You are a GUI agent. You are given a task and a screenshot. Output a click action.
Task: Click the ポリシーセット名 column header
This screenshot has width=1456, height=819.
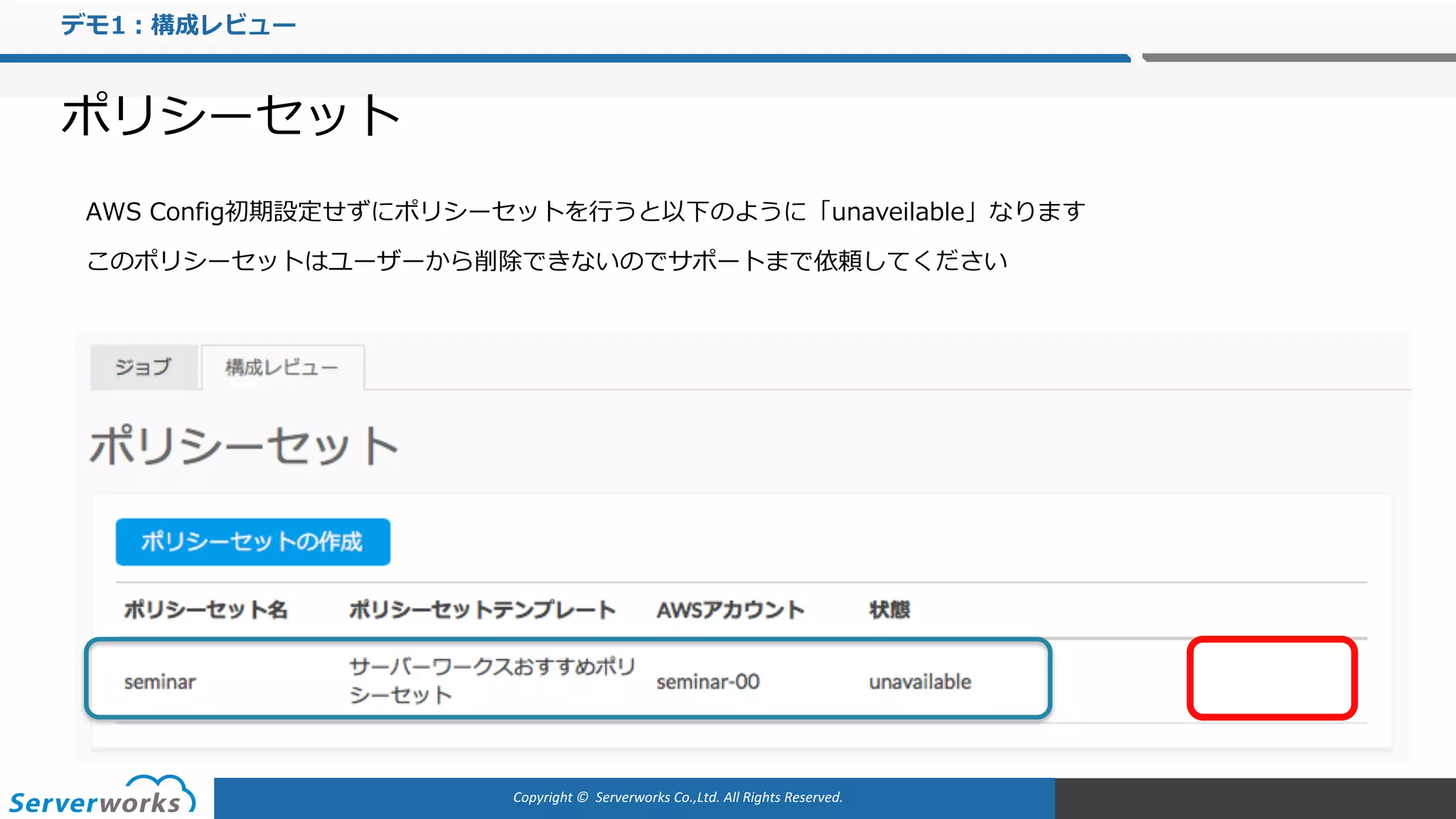[x=205, y=609]
